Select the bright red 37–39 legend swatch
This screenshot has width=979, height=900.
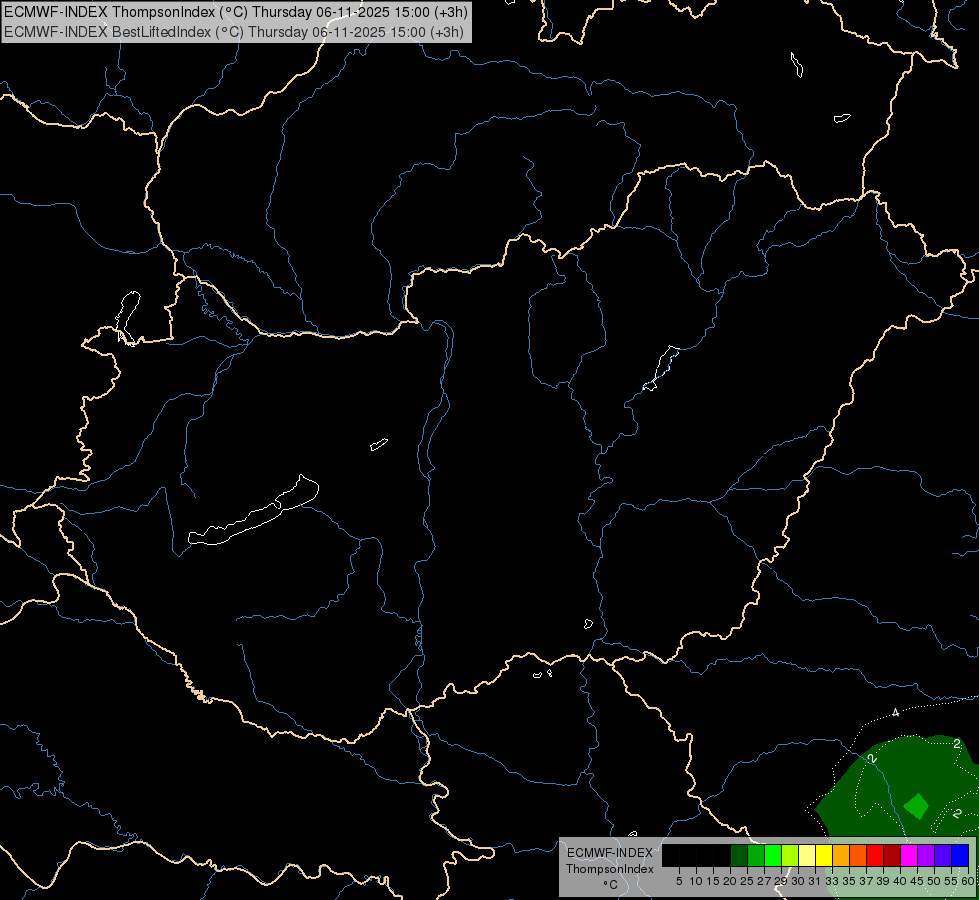tap(875, 855)
